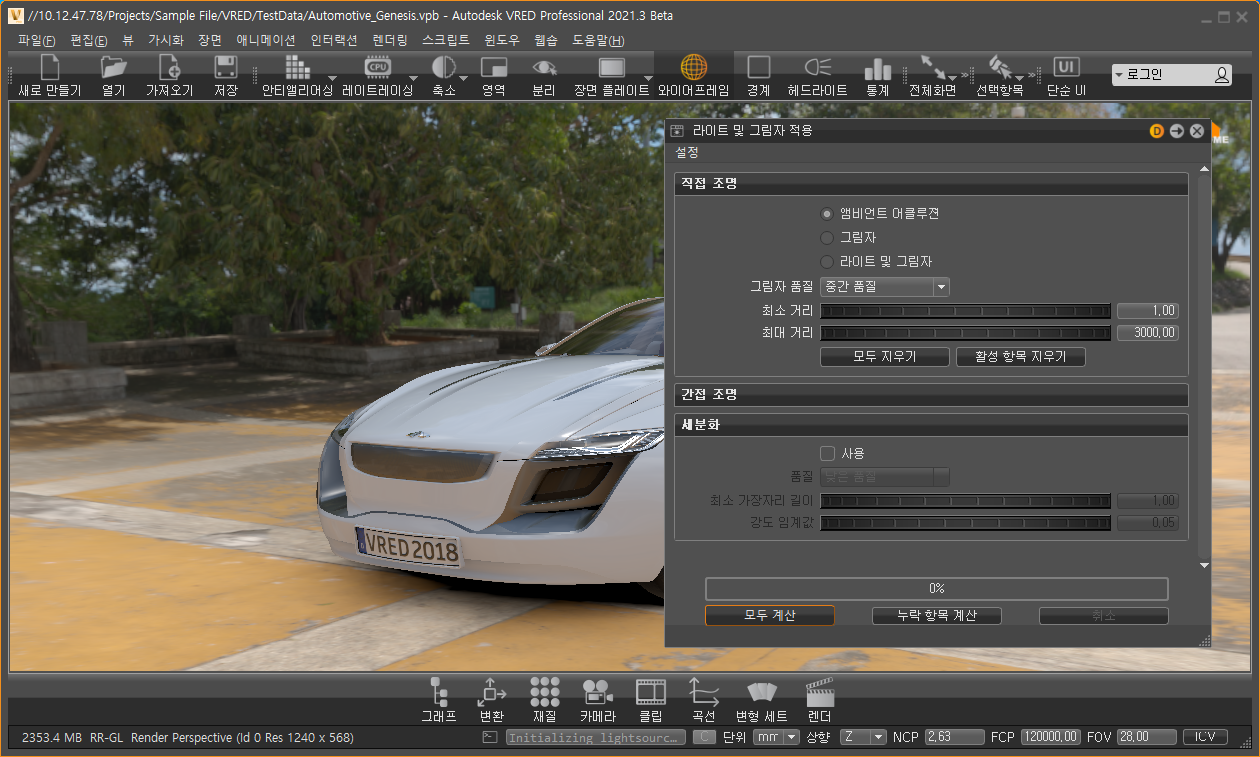Click the 저장 save icon
Viewport: 1260px width, 757px height.
click(x=225, y=75)
